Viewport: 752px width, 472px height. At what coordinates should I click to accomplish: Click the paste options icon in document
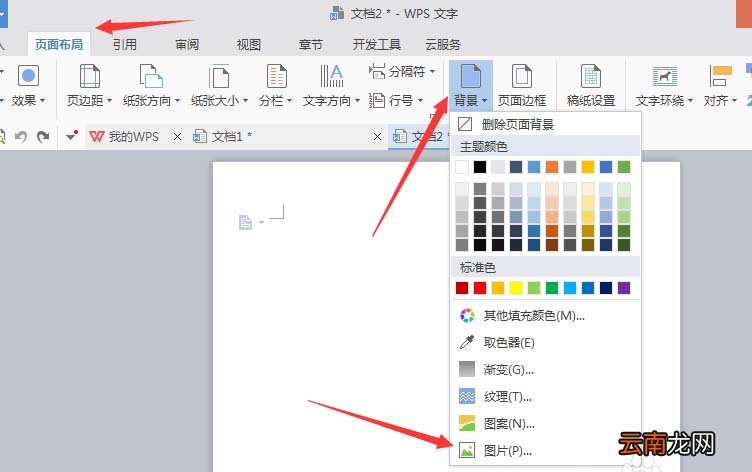245,222
